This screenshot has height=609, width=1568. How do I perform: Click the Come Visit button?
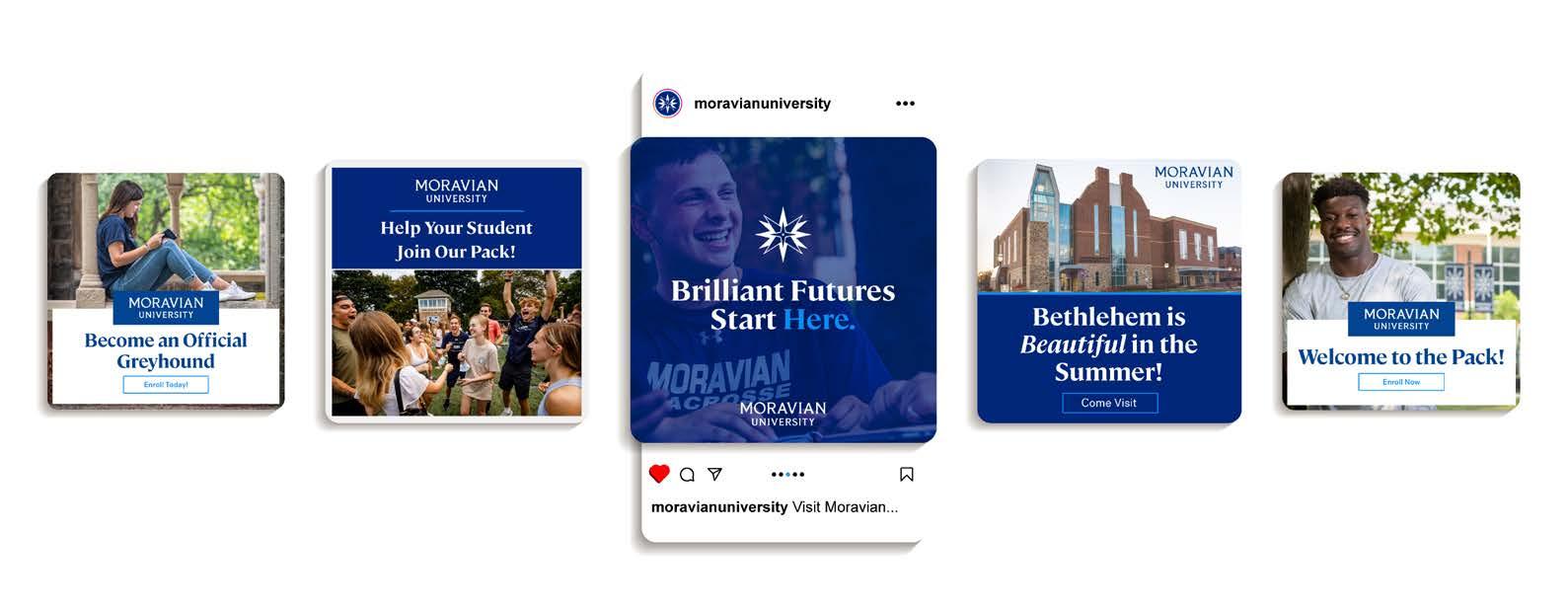[x=1109, y=403]
